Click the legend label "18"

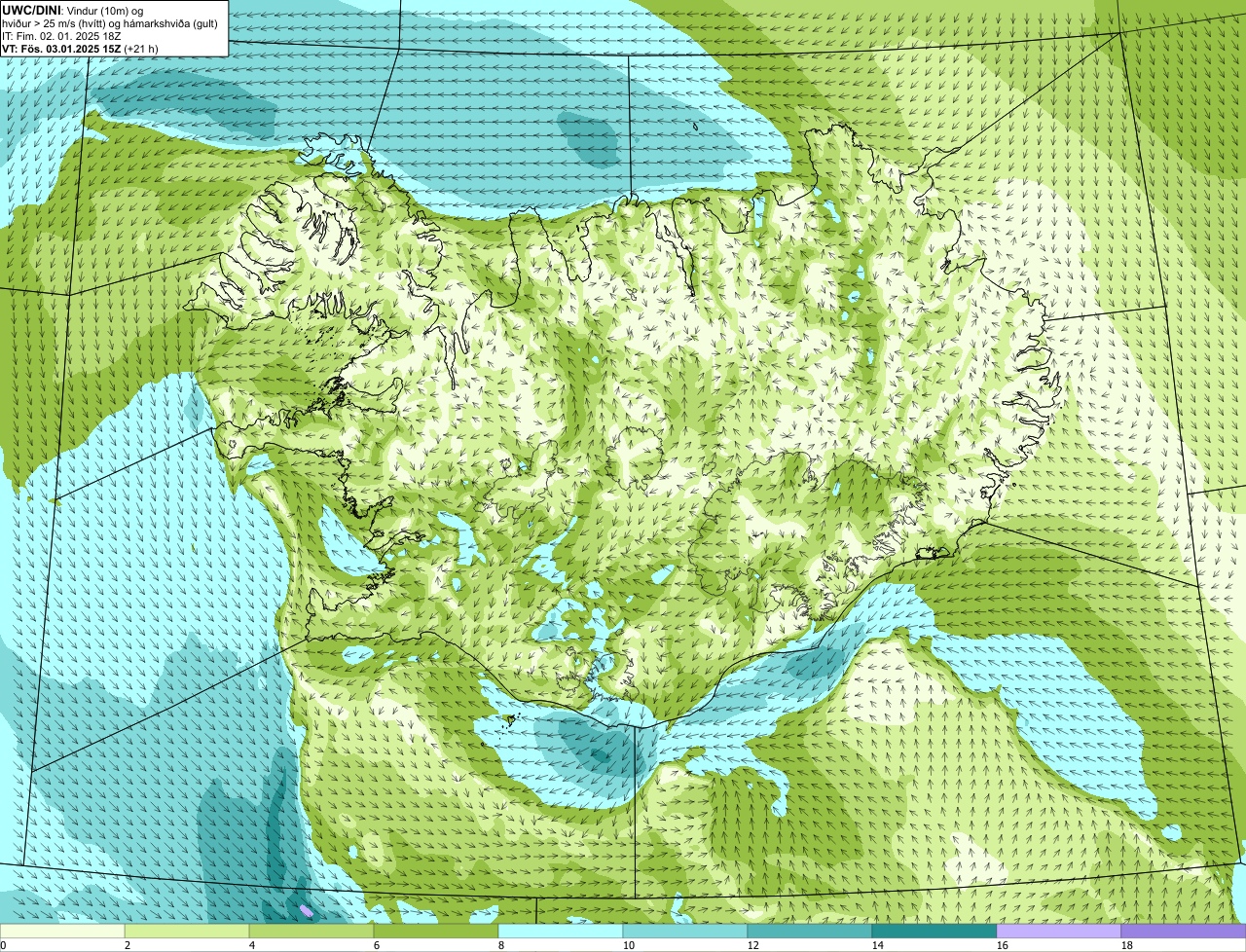(x=1127, y=945)
